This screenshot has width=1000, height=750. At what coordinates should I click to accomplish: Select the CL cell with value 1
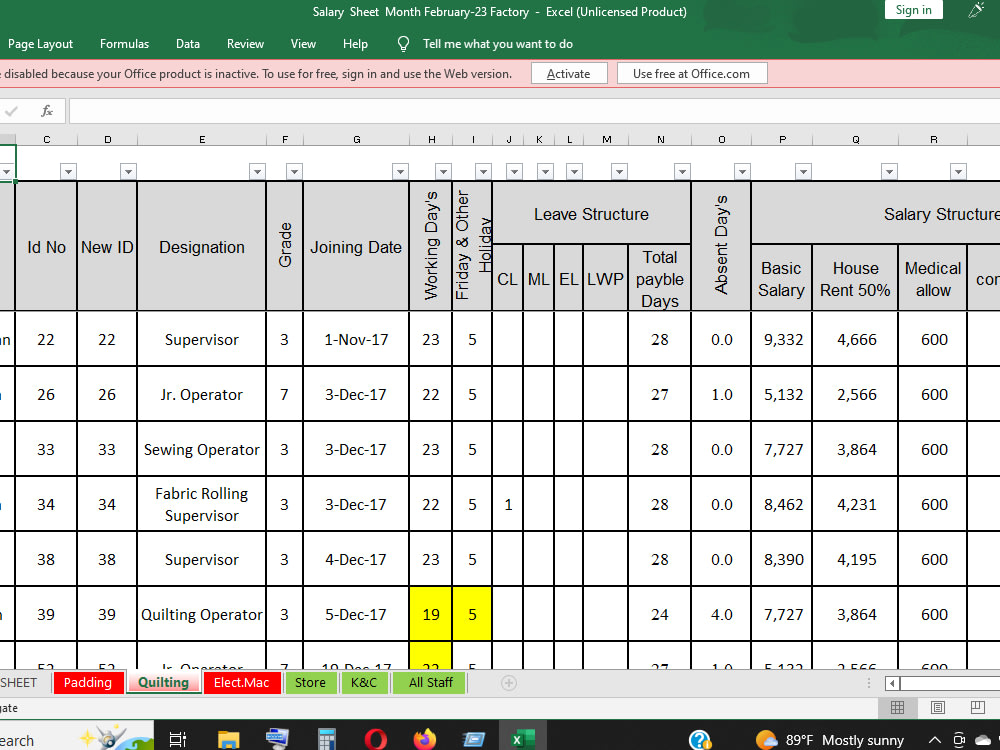(x=508, y=504)
